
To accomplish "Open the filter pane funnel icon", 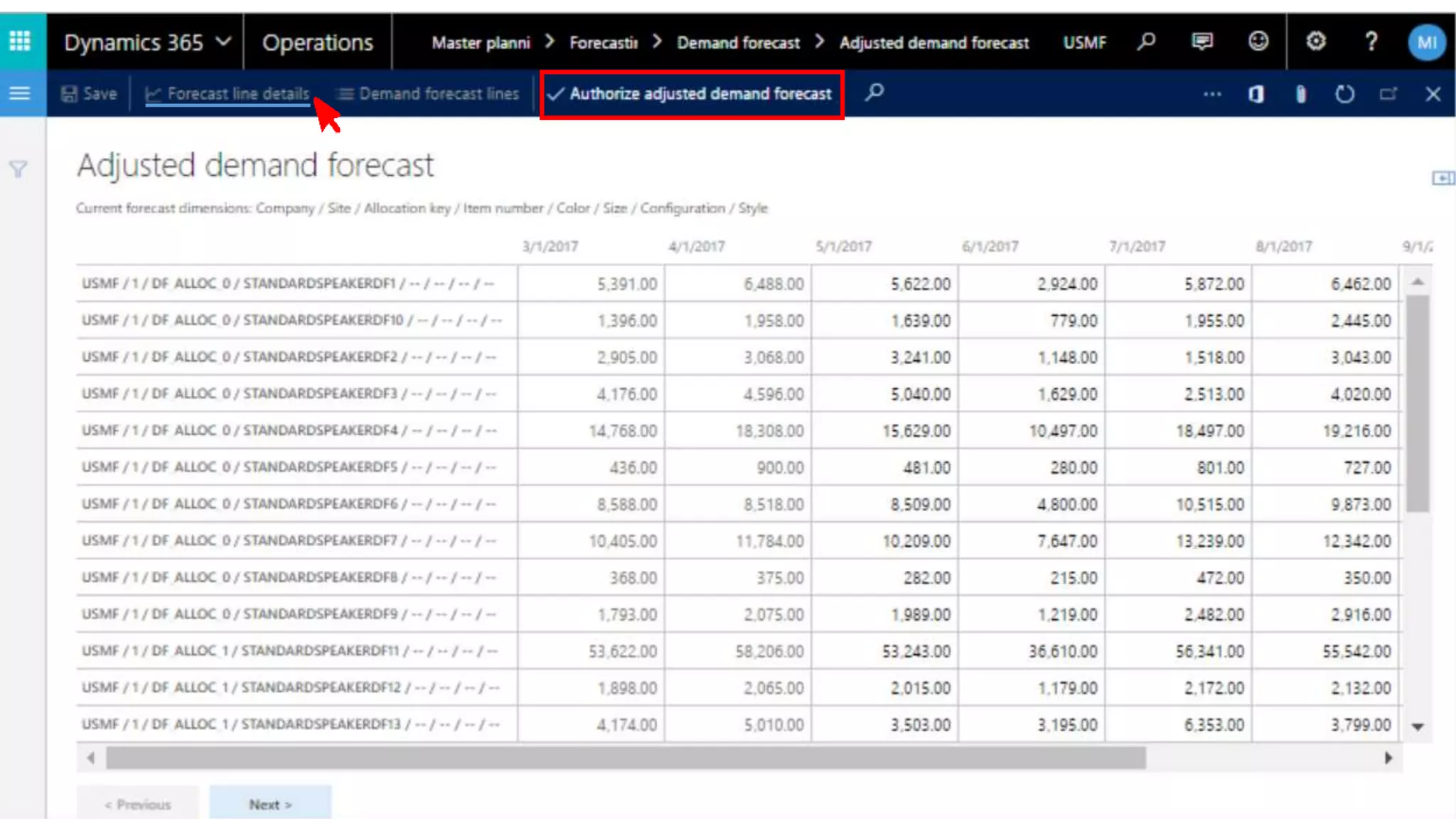I will [18, 169].
